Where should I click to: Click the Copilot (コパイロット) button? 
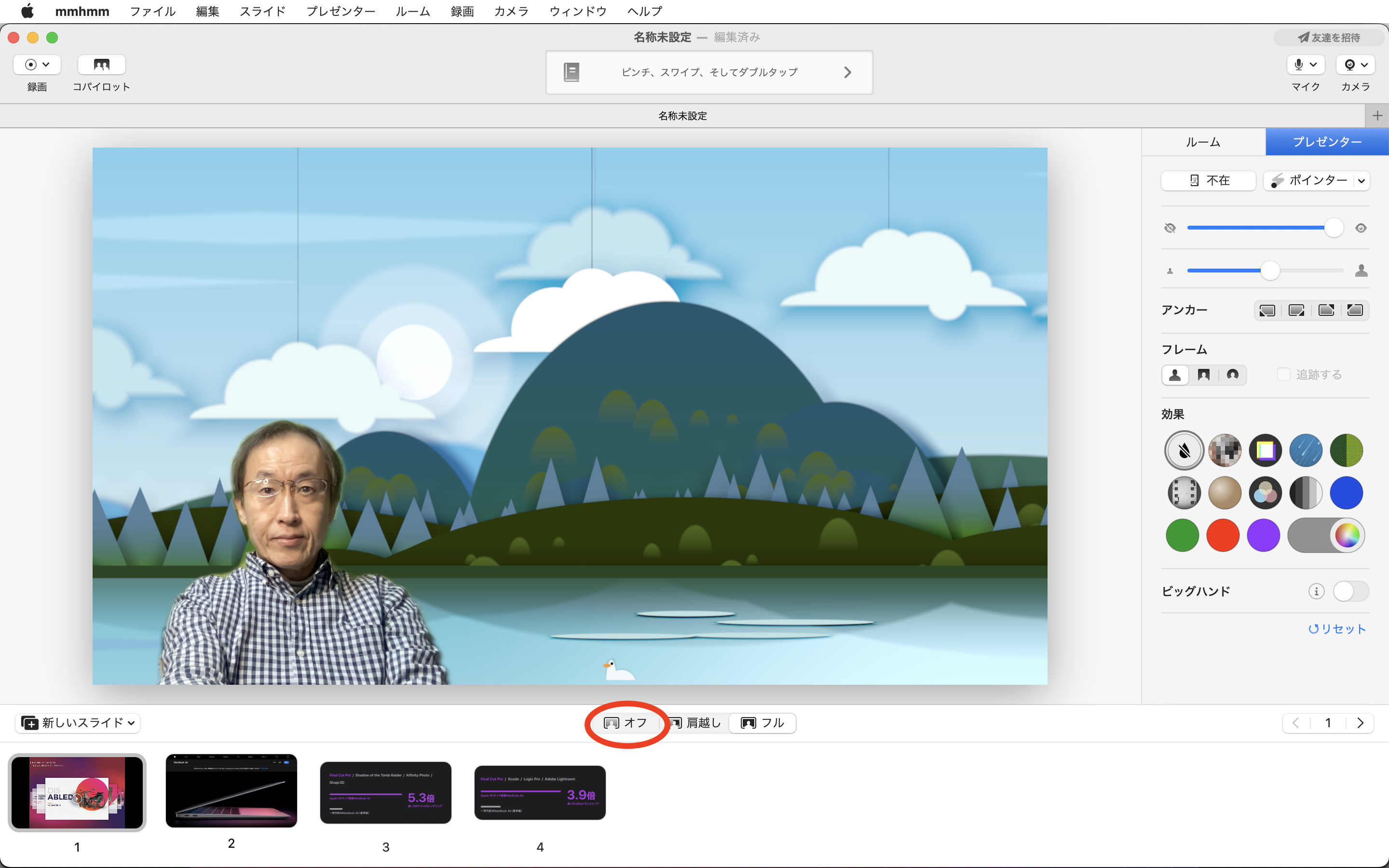[x=101, y=65]
